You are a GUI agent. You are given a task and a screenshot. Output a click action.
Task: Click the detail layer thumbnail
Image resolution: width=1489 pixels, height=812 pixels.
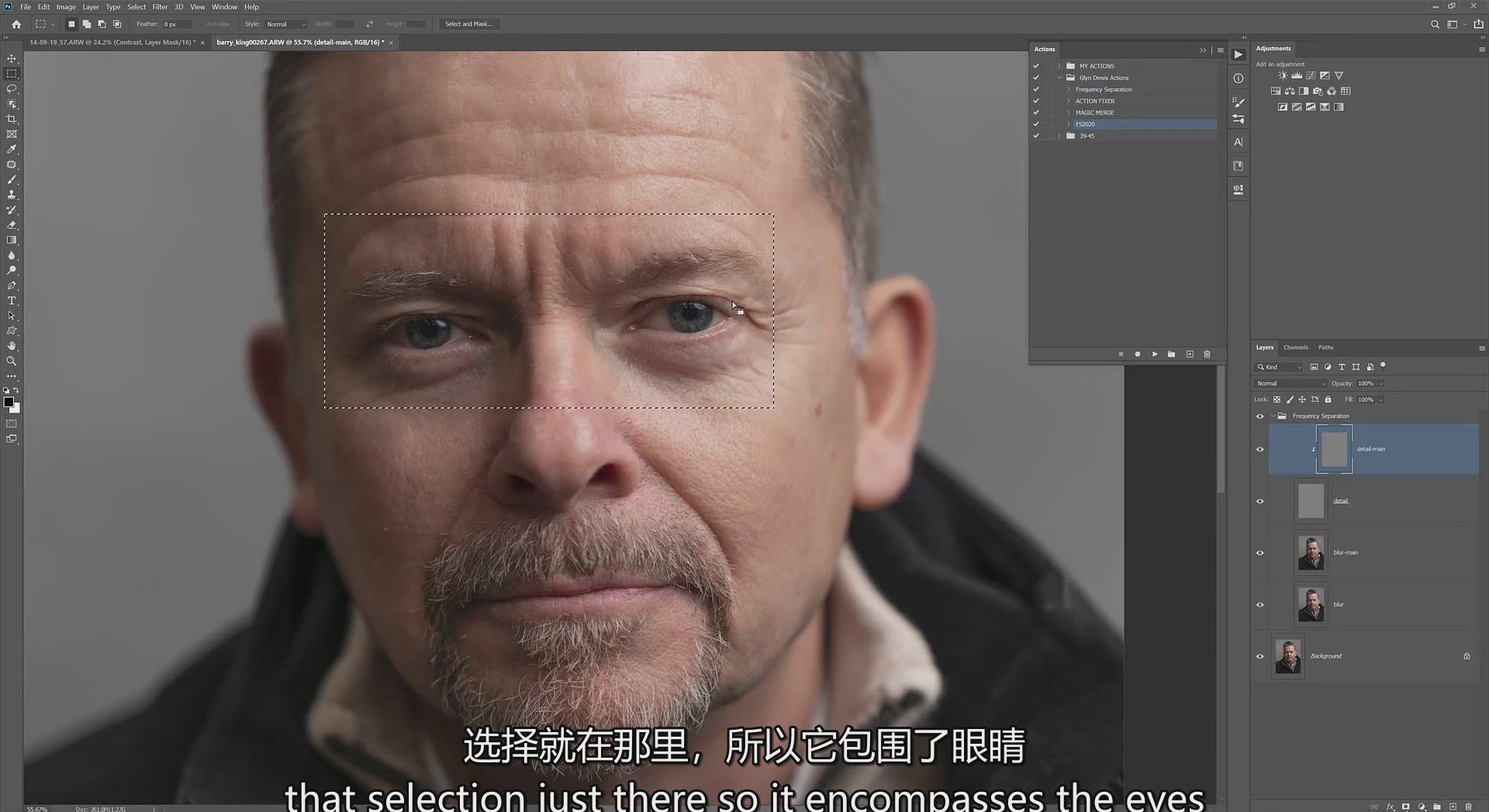click(1311, 500)
